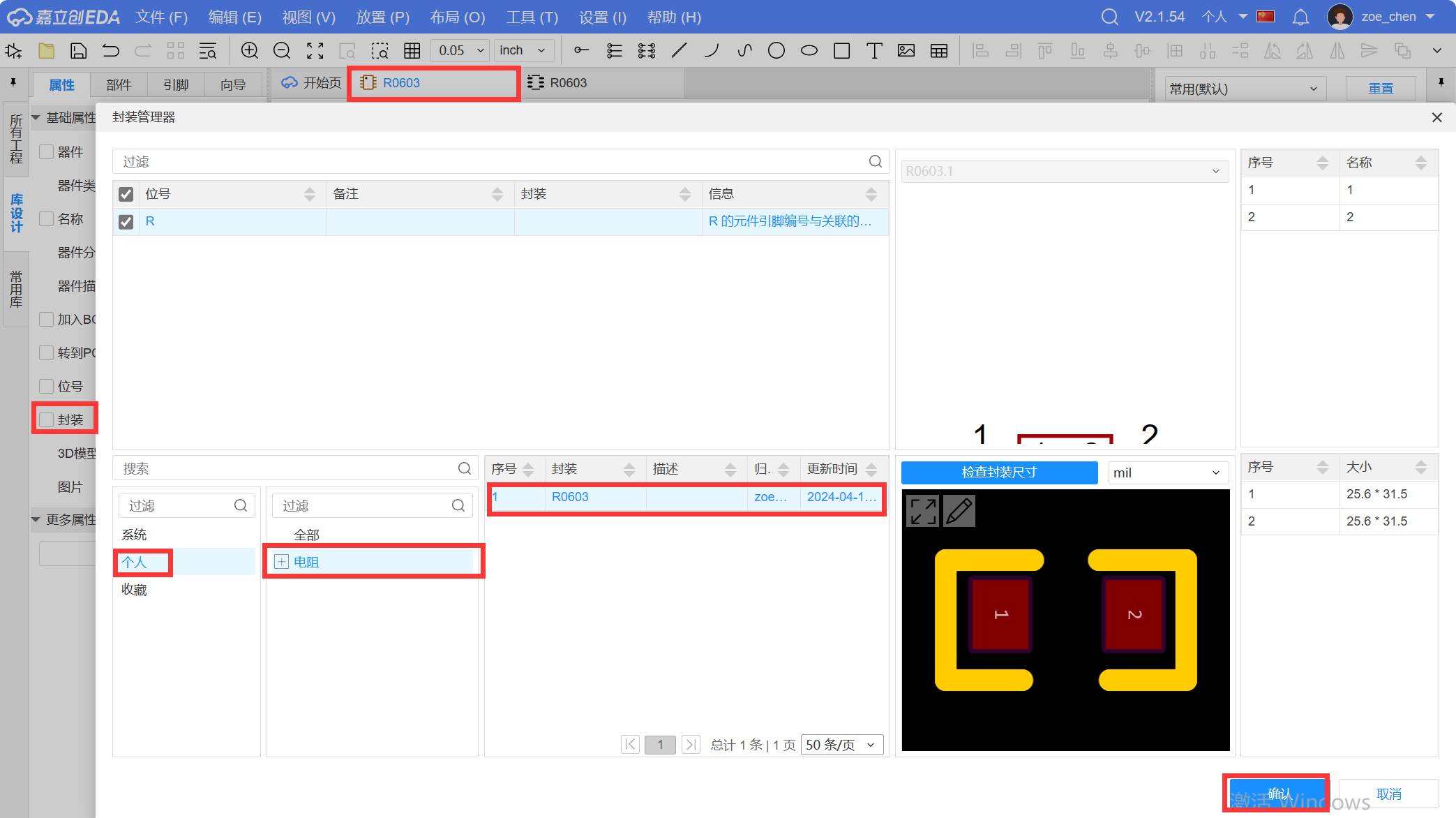
Task: Select 个人 library source
Action: 134,562
